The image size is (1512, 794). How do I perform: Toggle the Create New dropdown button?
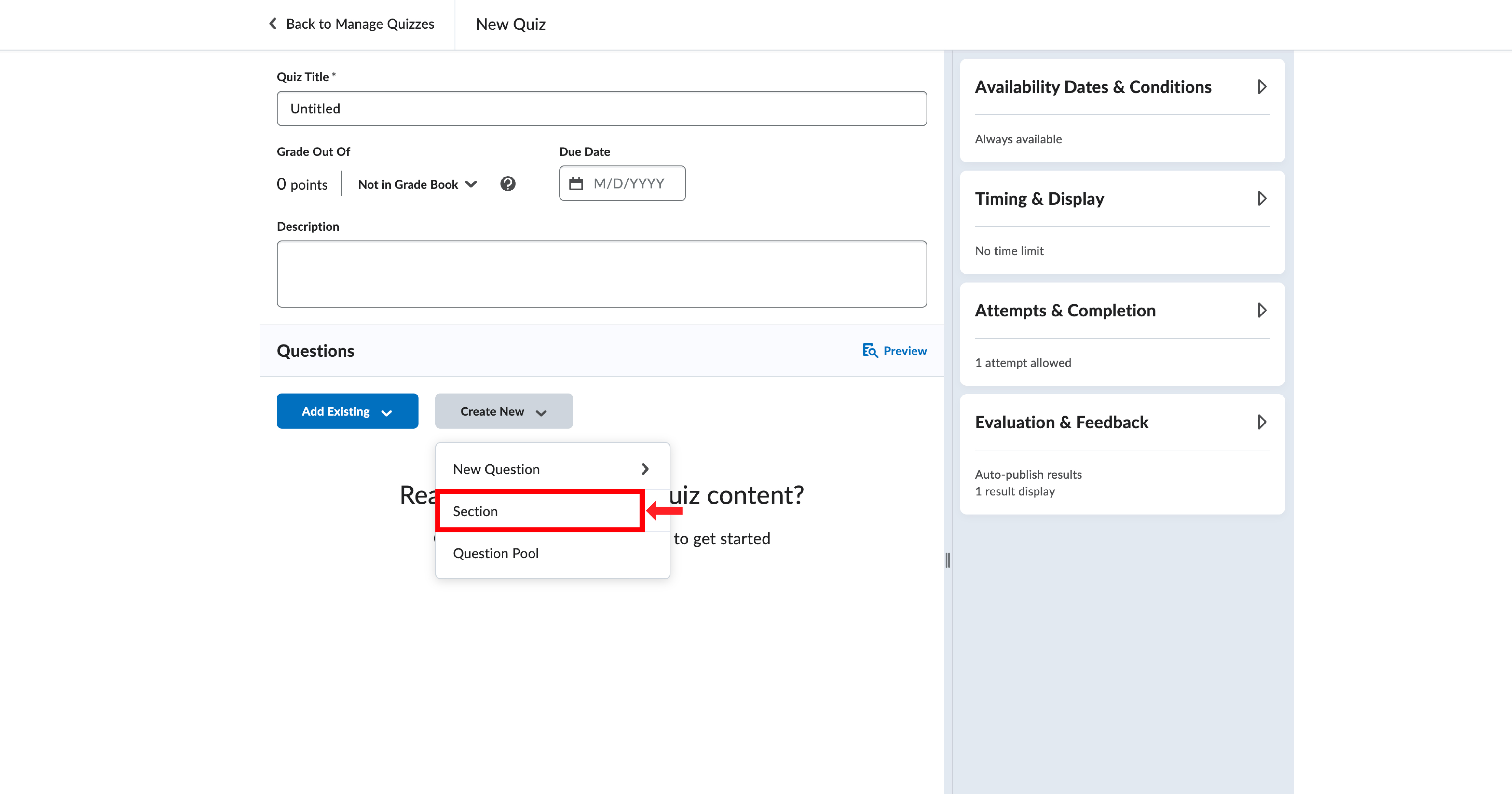pos(503,411)
